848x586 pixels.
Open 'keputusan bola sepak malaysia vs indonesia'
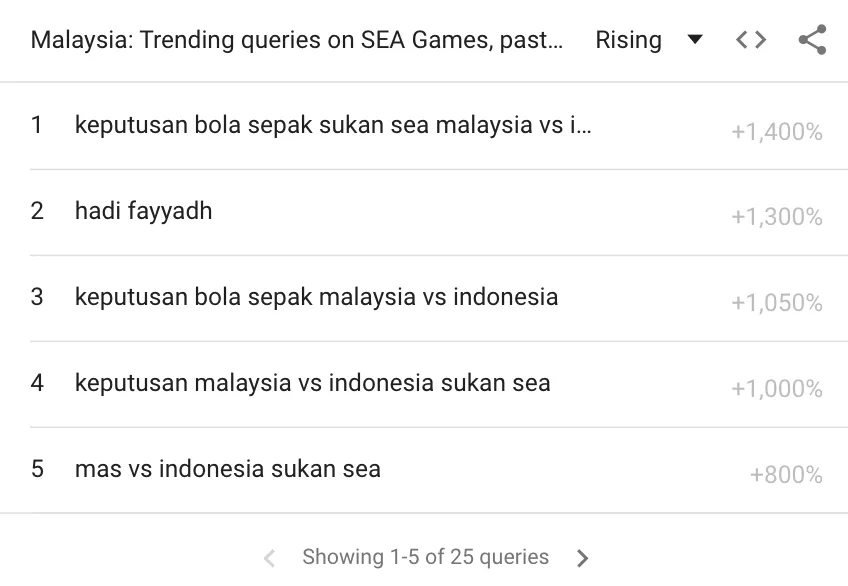pos(315,297)
